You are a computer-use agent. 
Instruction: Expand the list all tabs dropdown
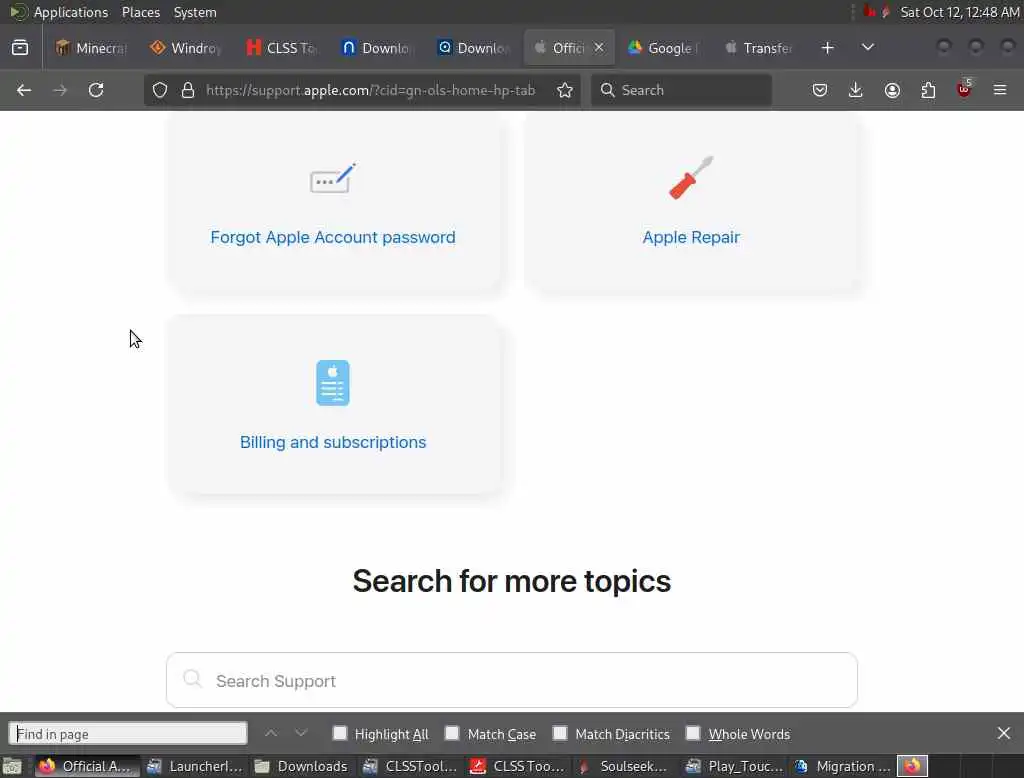click(x=867, y=48)
